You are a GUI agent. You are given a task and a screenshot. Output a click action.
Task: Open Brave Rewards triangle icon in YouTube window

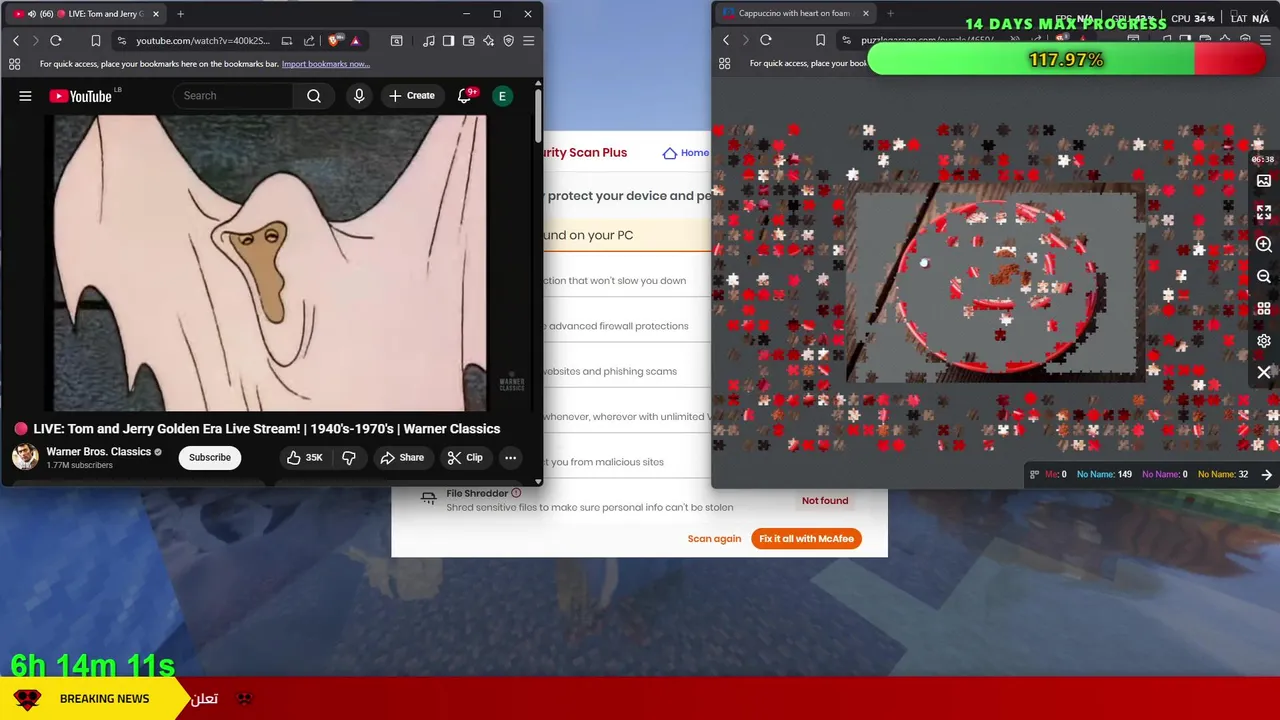pyautogui.click(x=355, y=41)
